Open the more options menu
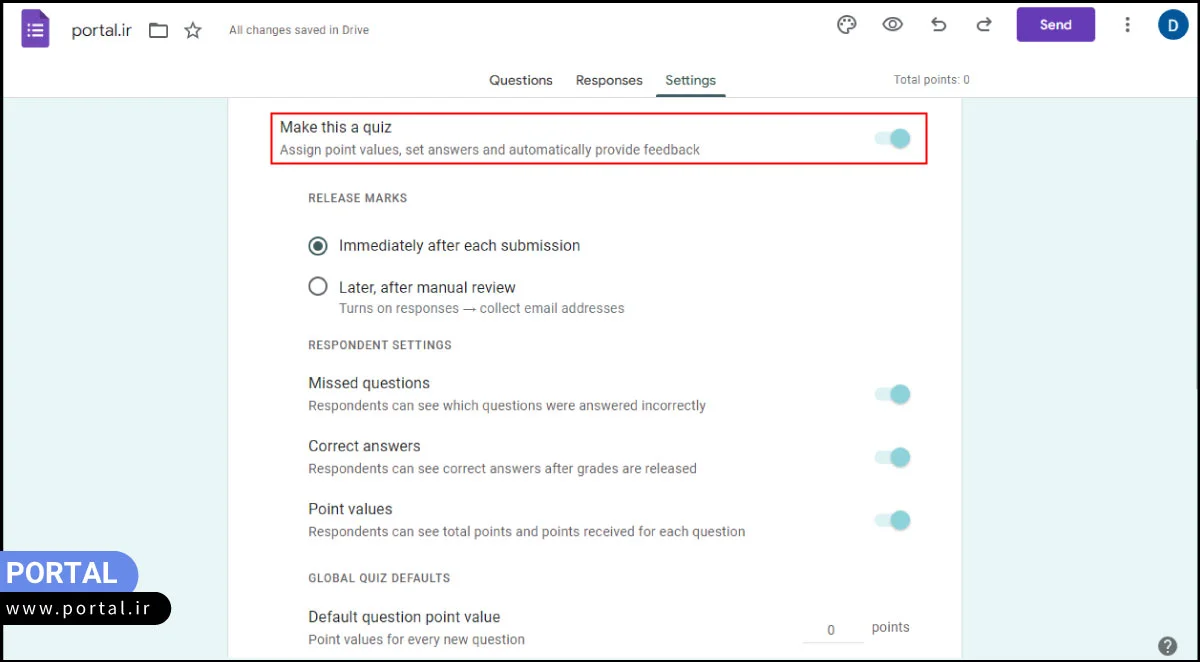Viewport: 1200px width, 662px height. point(1128,25)
